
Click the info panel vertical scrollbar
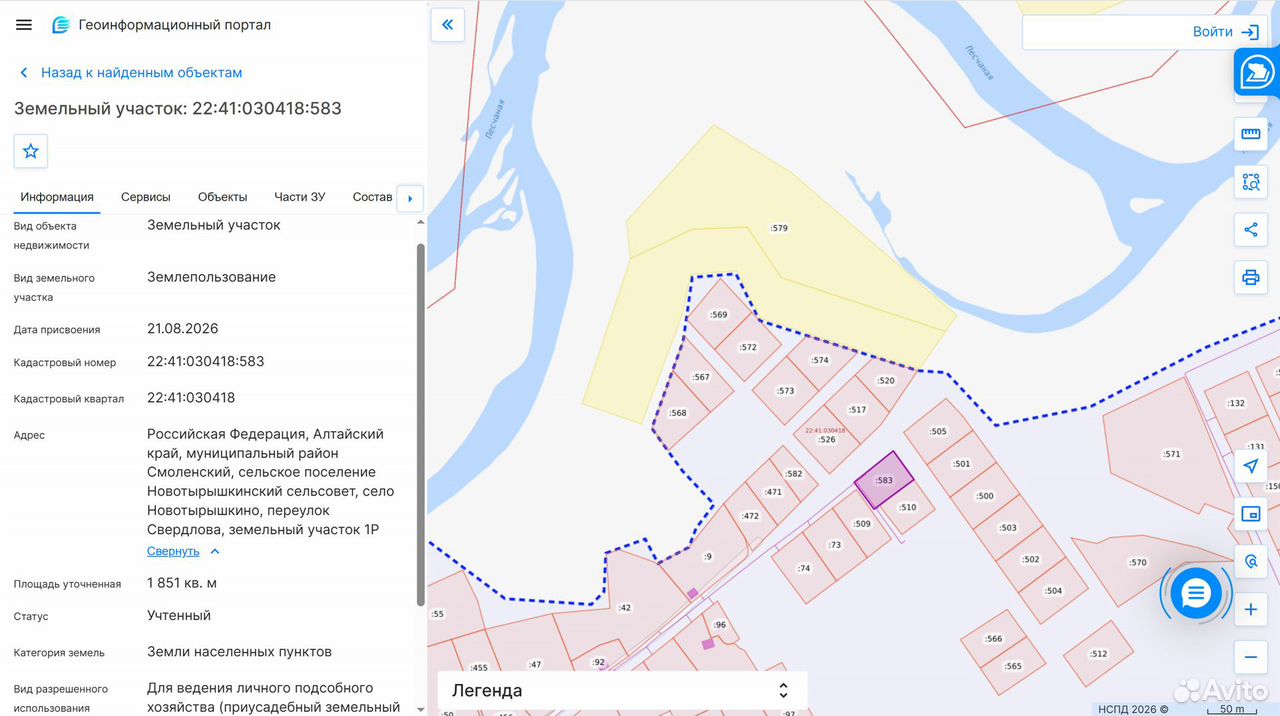[421, 424]
